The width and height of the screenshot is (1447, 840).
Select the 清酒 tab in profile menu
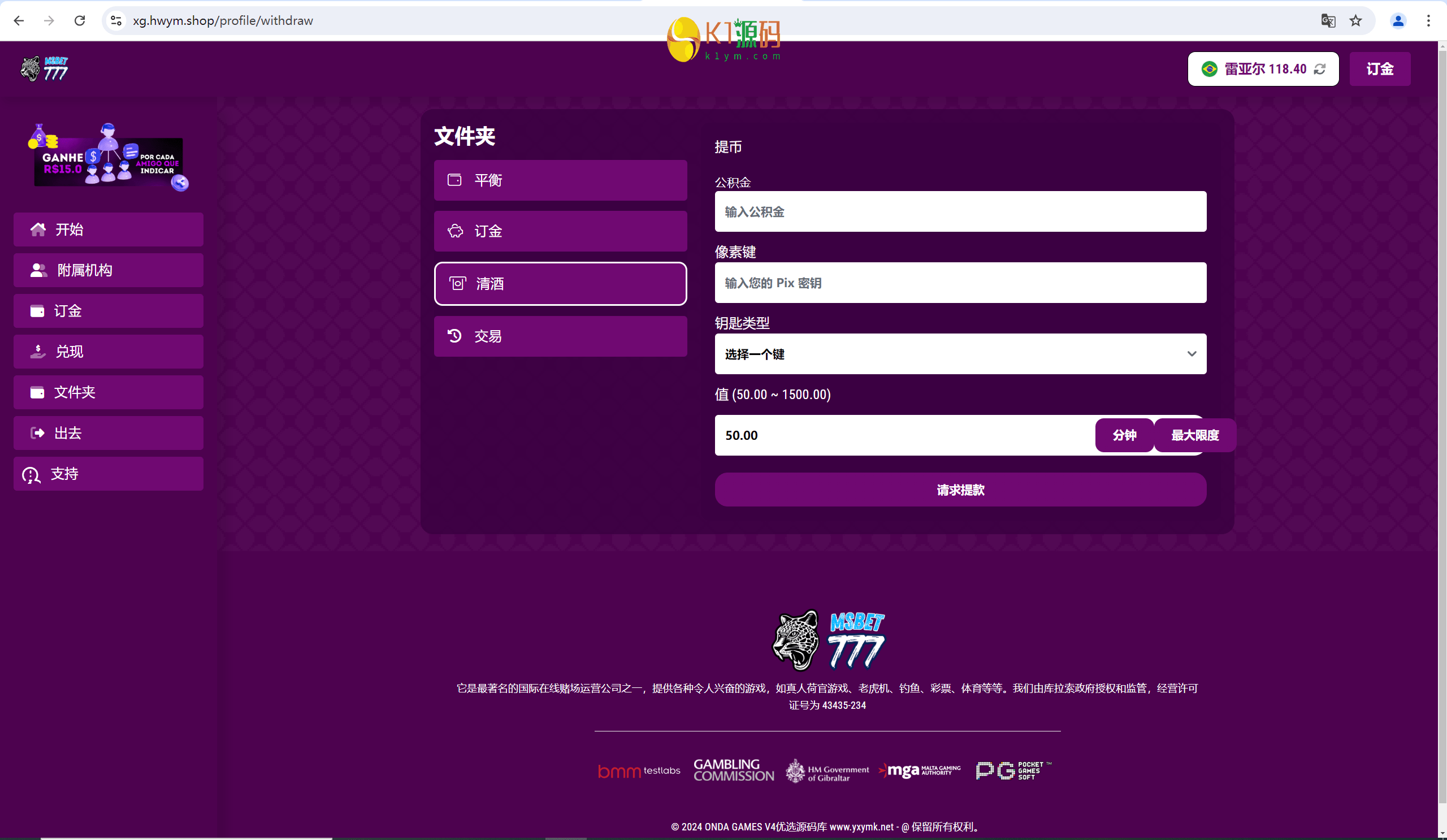(560, 284)
